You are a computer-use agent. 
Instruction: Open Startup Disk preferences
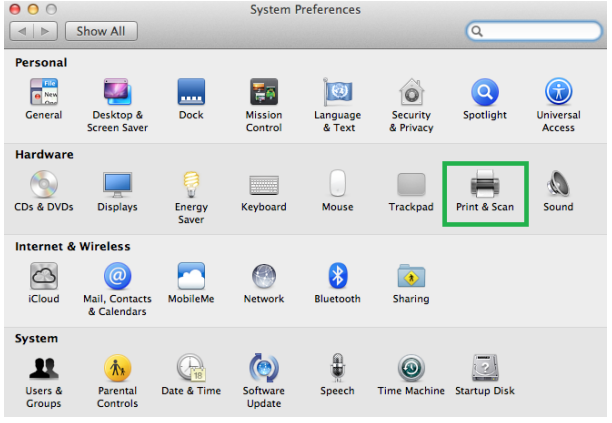pyautogui.click(x=484, y=369)
